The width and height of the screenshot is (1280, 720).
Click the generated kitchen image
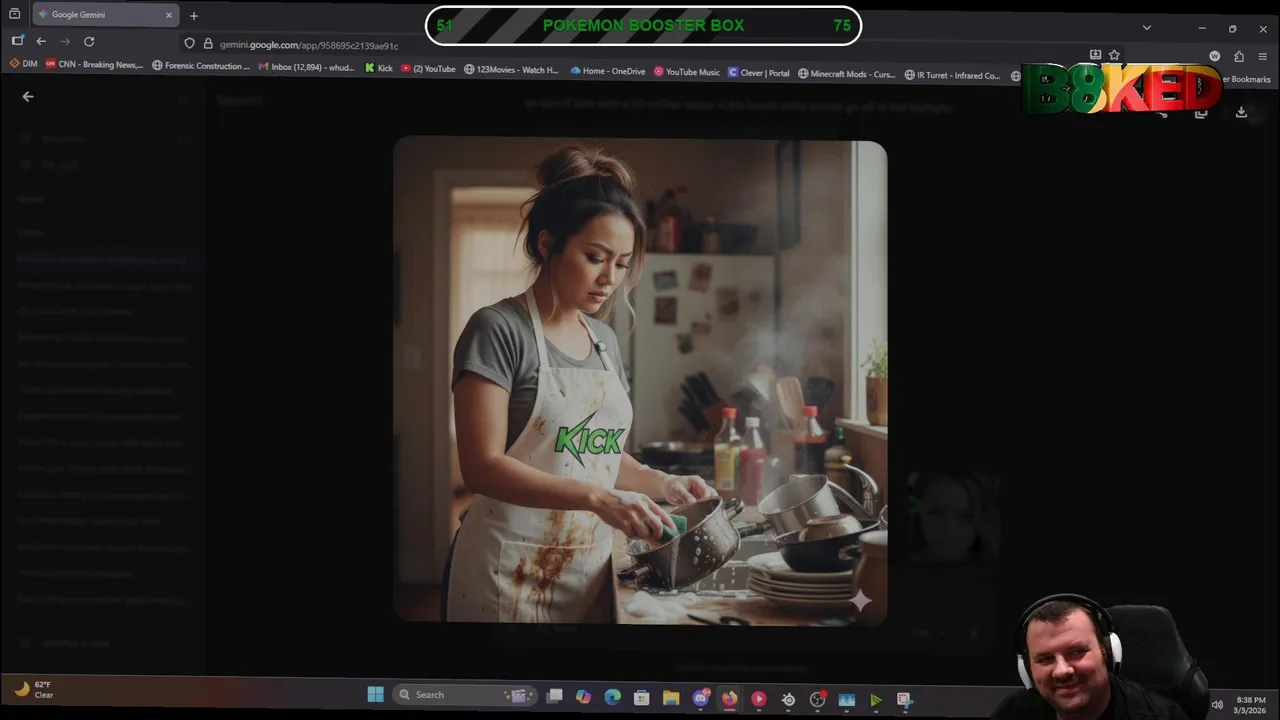(x=640, y=382)
